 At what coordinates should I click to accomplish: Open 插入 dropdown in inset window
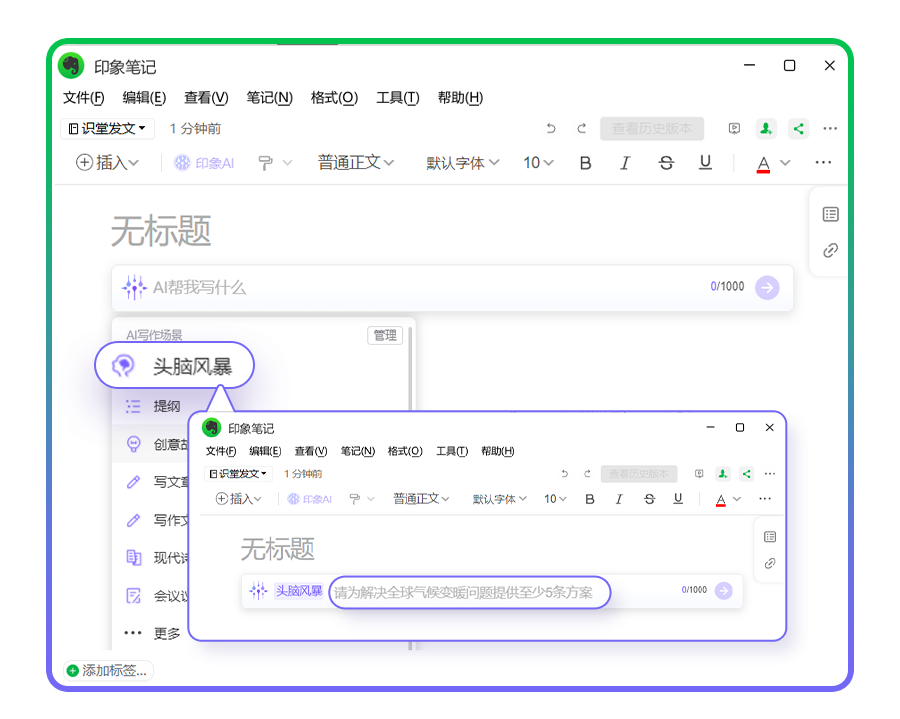point(238,499)
